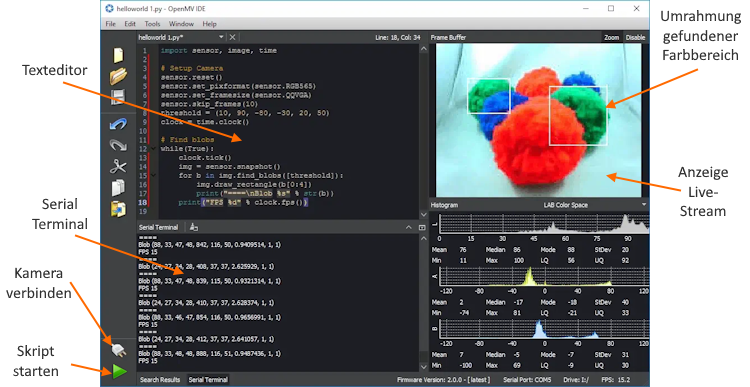Open a file with the folder icon
750x387 pixels.
click(x=118, y=76)
